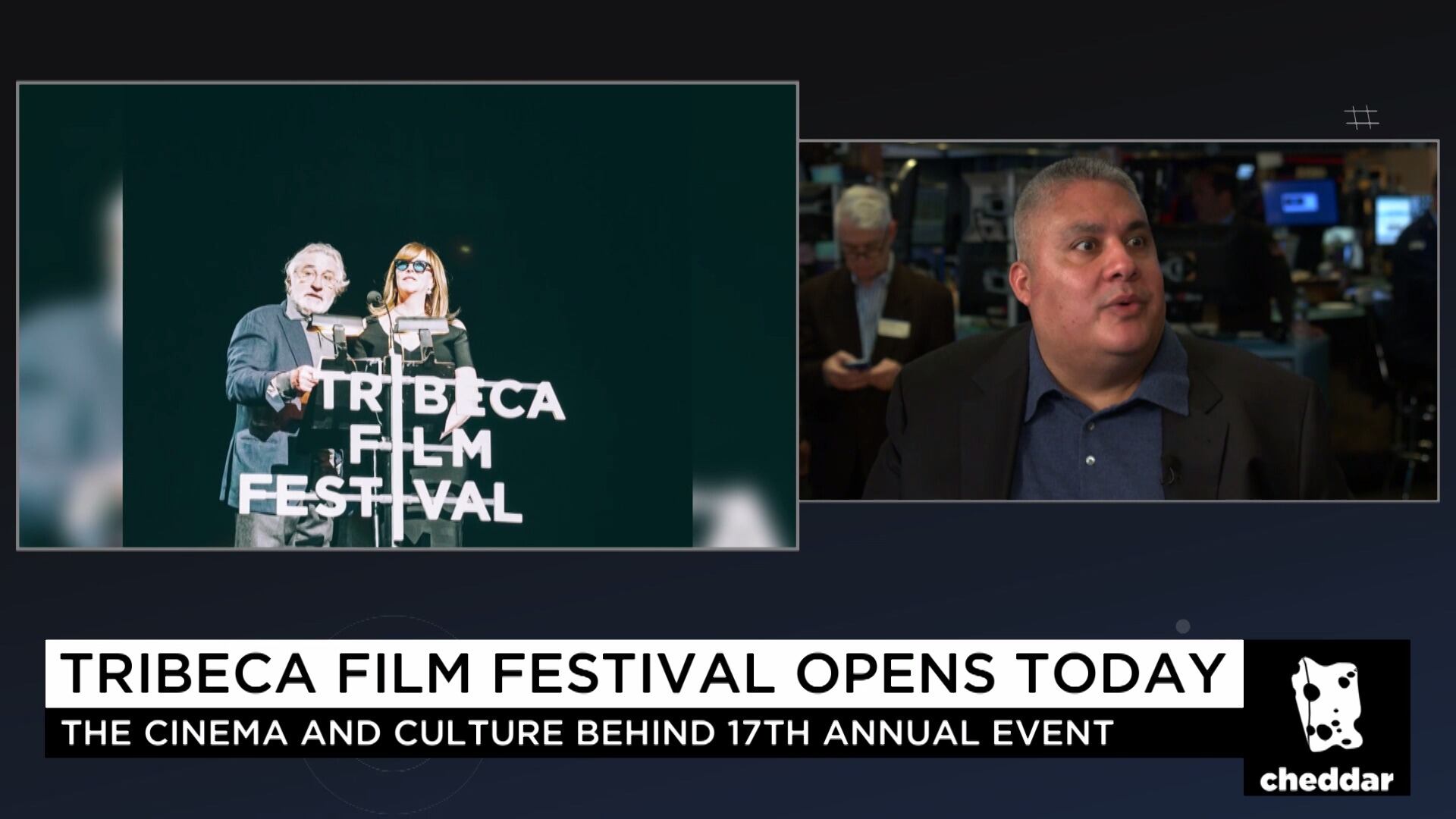Click the woman's blue sunglasses
Screen dimensions: 1456x819
tap(411, 265)
